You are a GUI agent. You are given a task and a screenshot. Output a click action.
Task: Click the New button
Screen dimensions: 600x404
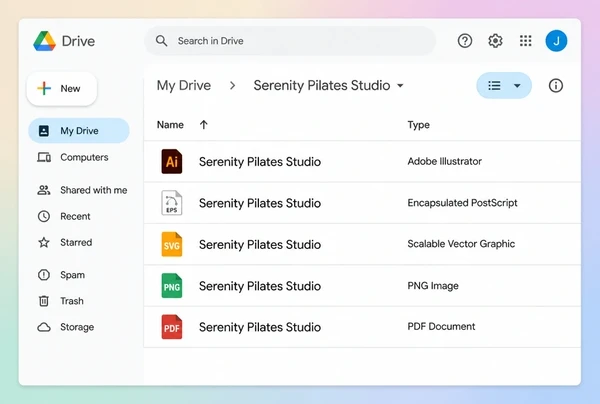pos(62,88)
